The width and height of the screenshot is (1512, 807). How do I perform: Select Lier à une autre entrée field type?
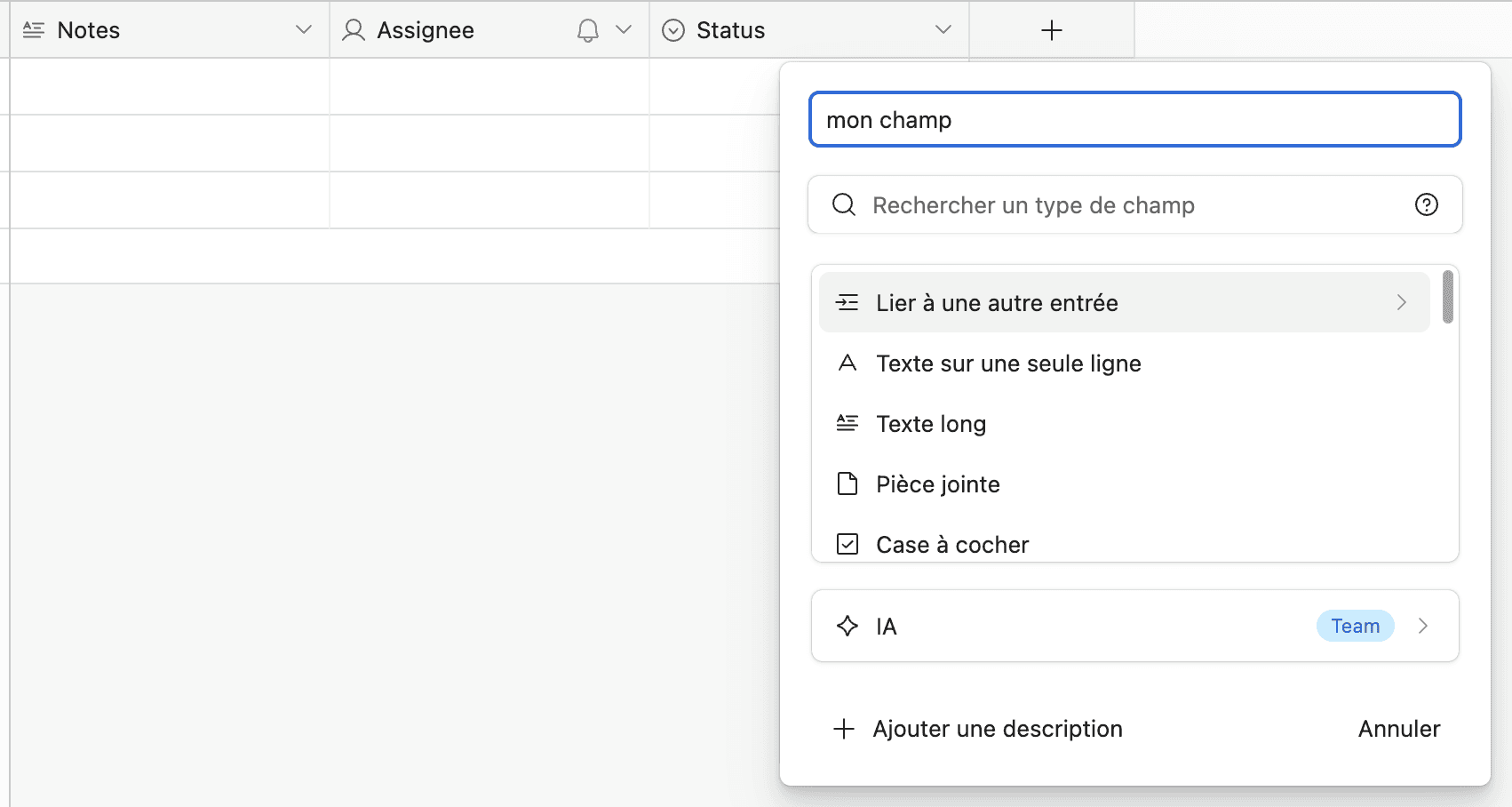coord(1124,302)
